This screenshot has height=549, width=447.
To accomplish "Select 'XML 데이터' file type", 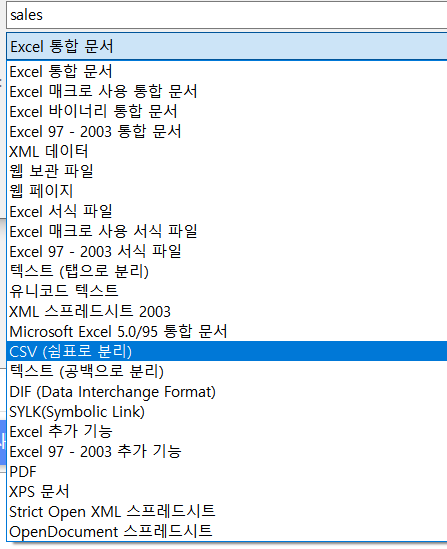I will (226, 152).
